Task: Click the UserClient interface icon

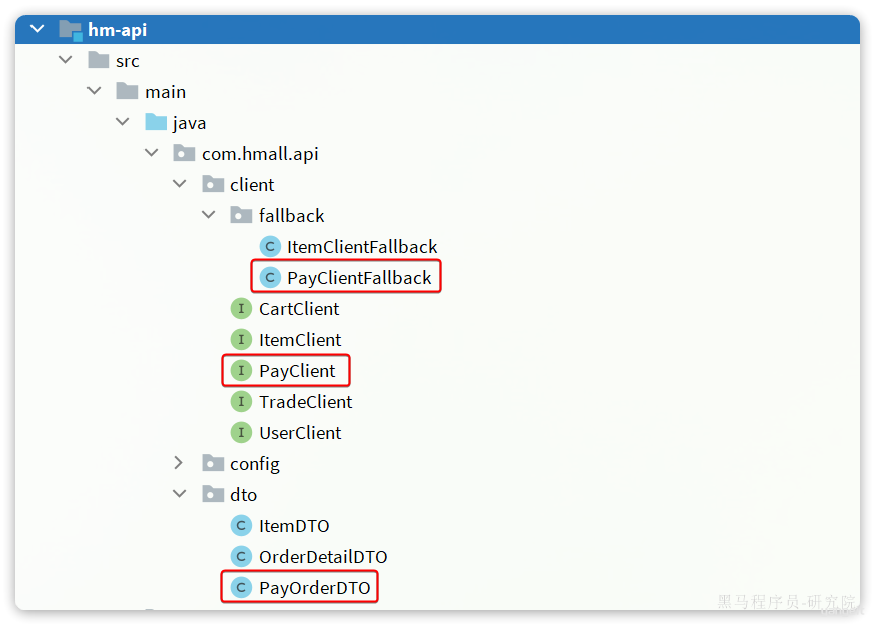Action: pyautogui.click(x=241, y=432)
